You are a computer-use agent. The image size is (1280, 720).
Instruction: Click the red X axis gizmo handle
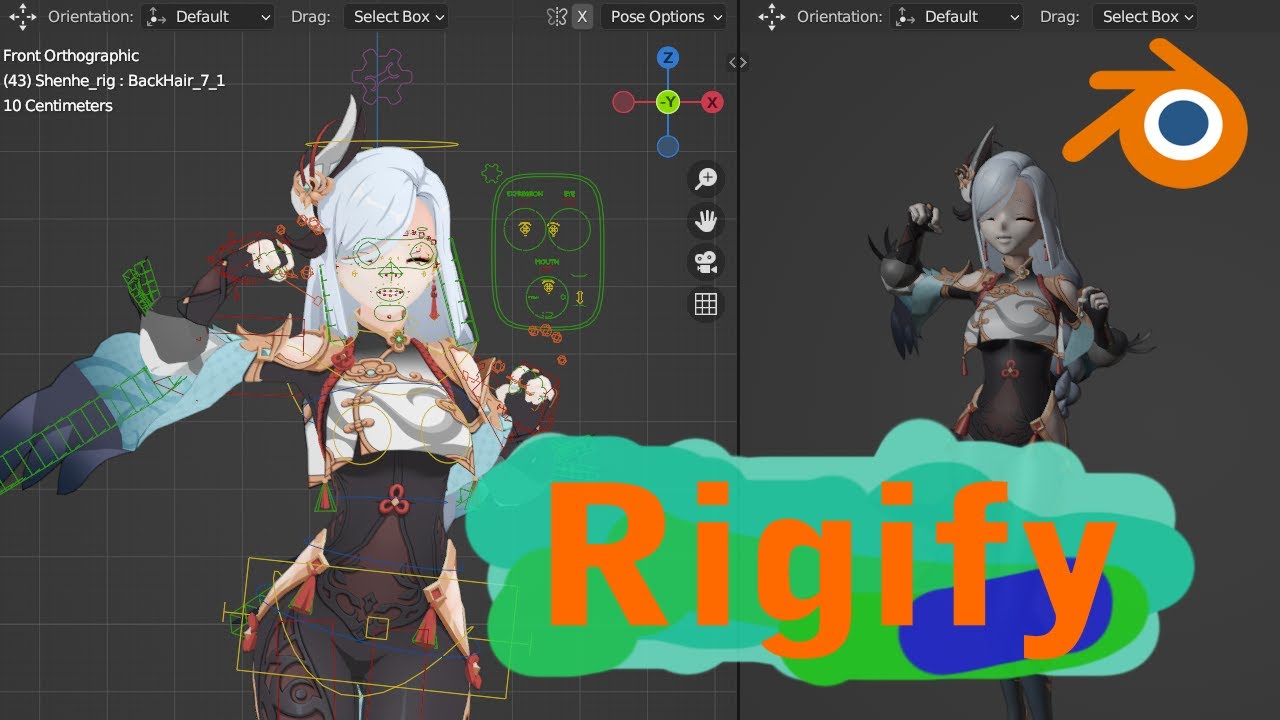pos(712,102)
